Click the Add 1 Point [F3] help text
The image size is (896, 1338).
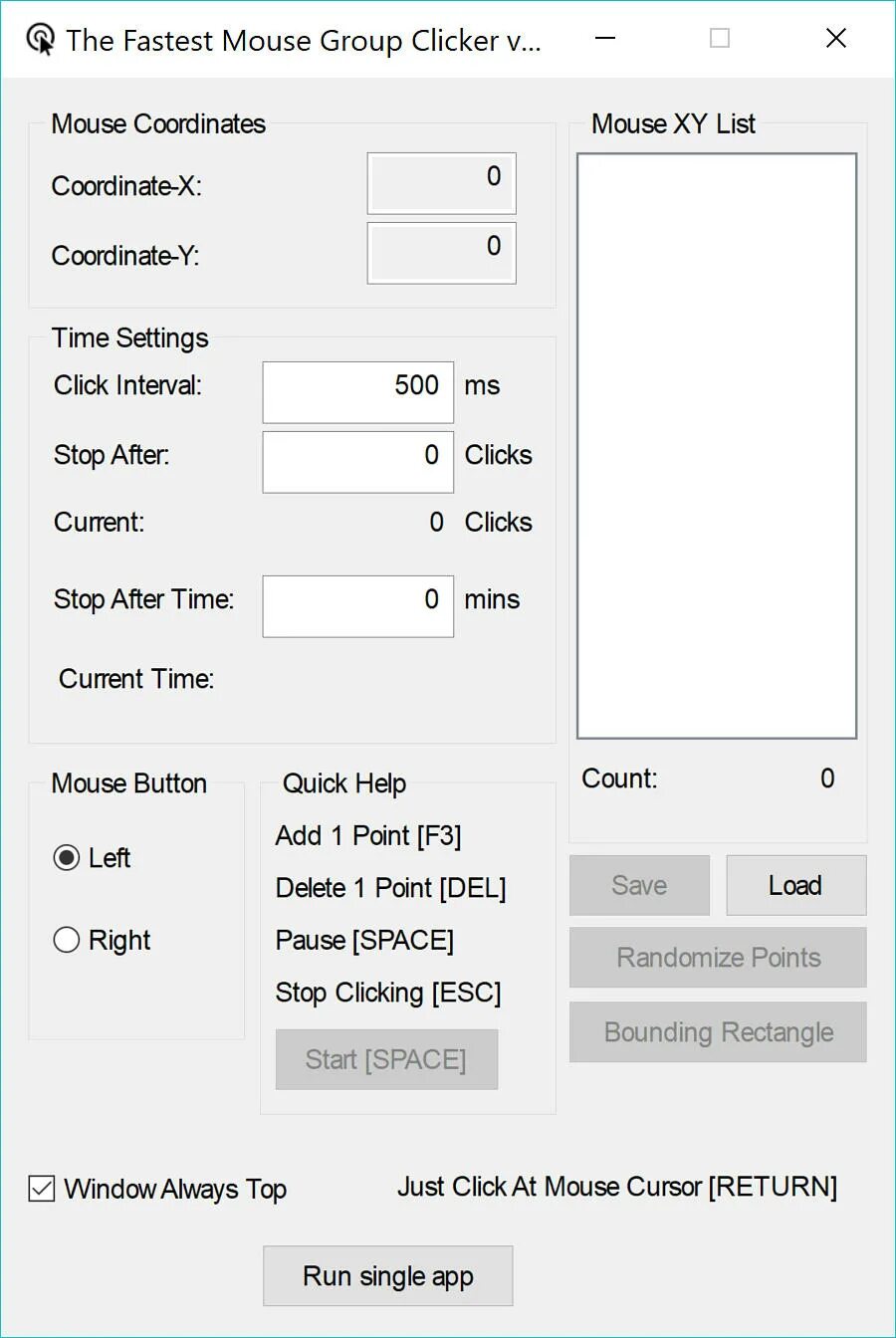pyautogui.click(x=368, y=835)
